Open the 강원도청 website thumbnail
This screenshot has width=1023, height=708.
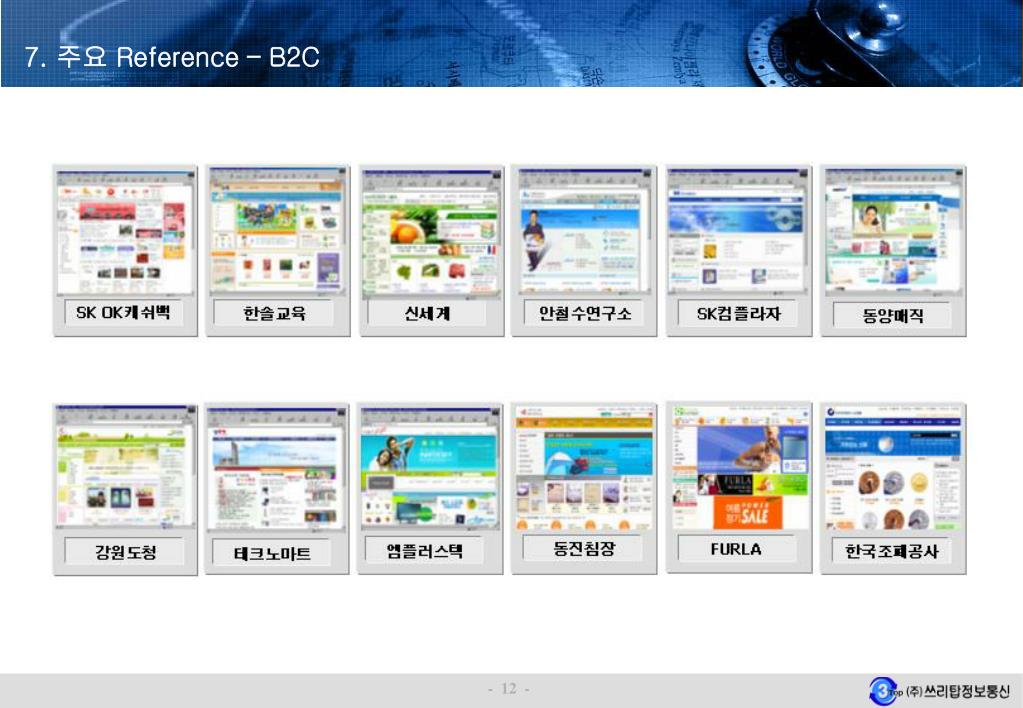point(125,467)
